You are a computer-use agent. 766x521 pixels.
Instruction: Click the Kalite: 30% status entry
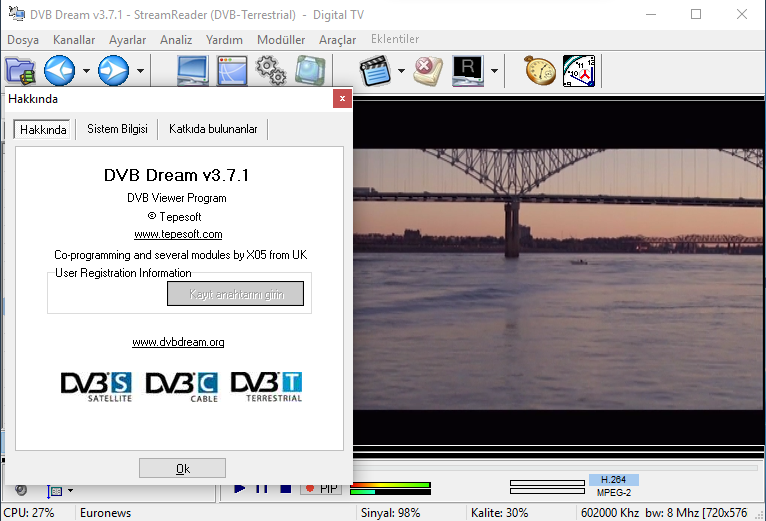499,513
